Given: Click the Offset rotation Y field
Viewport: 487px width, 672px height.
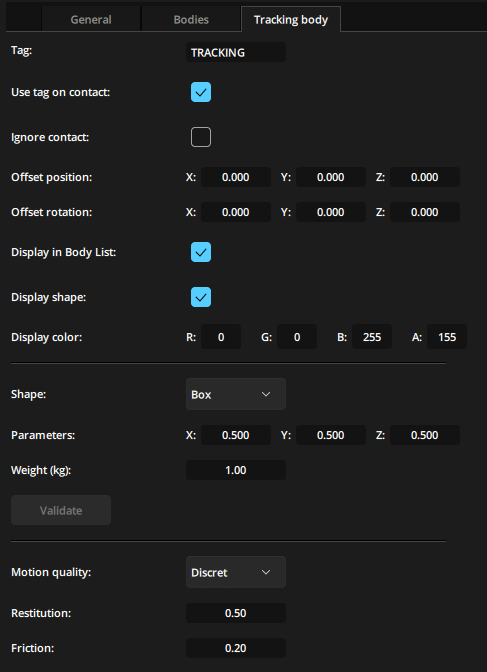Looking at the screenshot, I should coord(331,212).
